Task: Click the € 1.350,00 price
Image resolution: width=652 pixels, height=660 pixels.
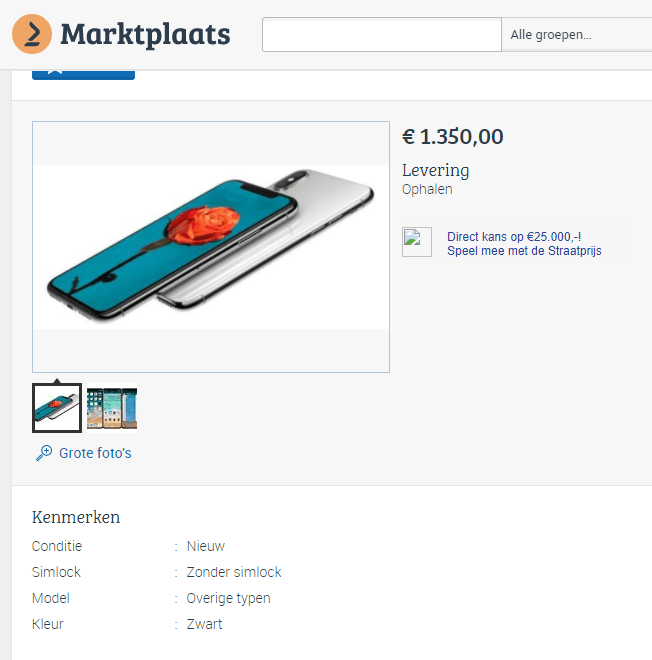Action: [x=452, y=137]
